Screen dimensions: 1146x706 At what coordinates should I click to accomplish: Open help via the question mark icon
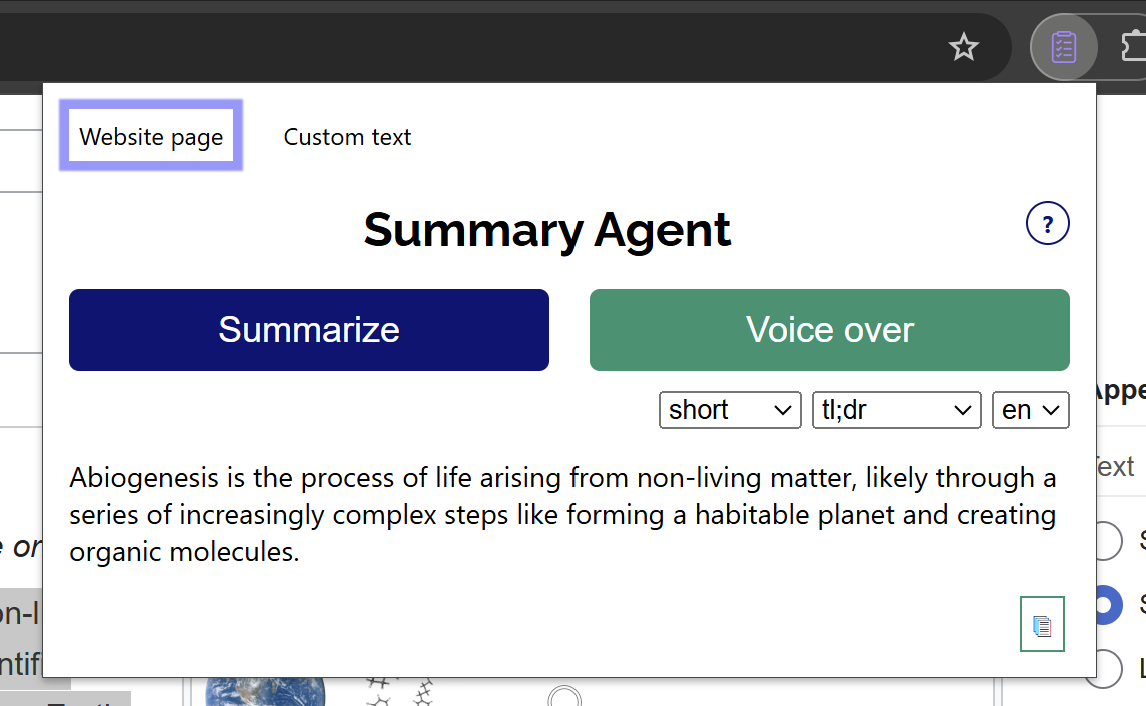tap(1047, 223)
